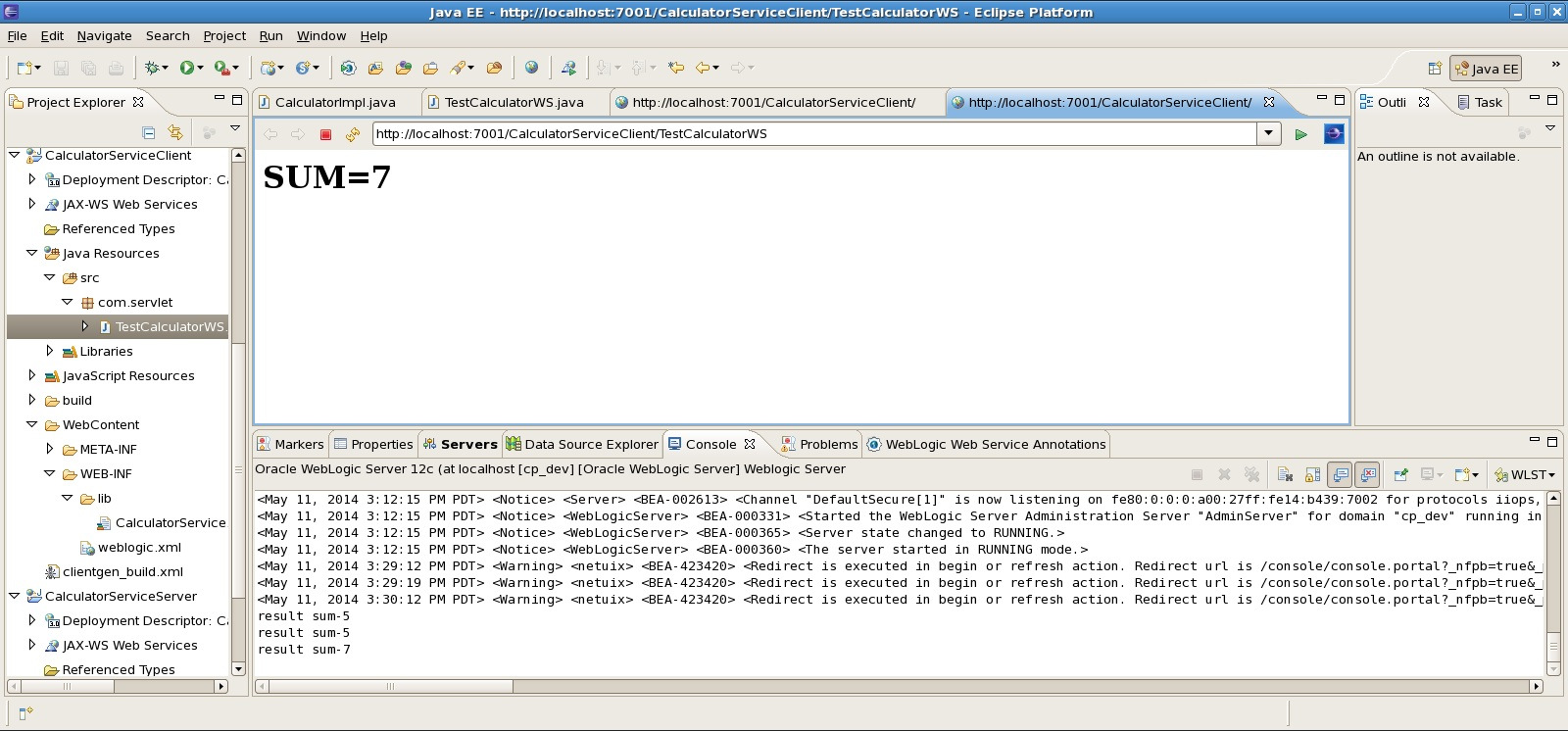The height and width of the screenshot is (731, 1568).
Task: Click the green Go arrow beside URL
Action: pos(1300,134)
